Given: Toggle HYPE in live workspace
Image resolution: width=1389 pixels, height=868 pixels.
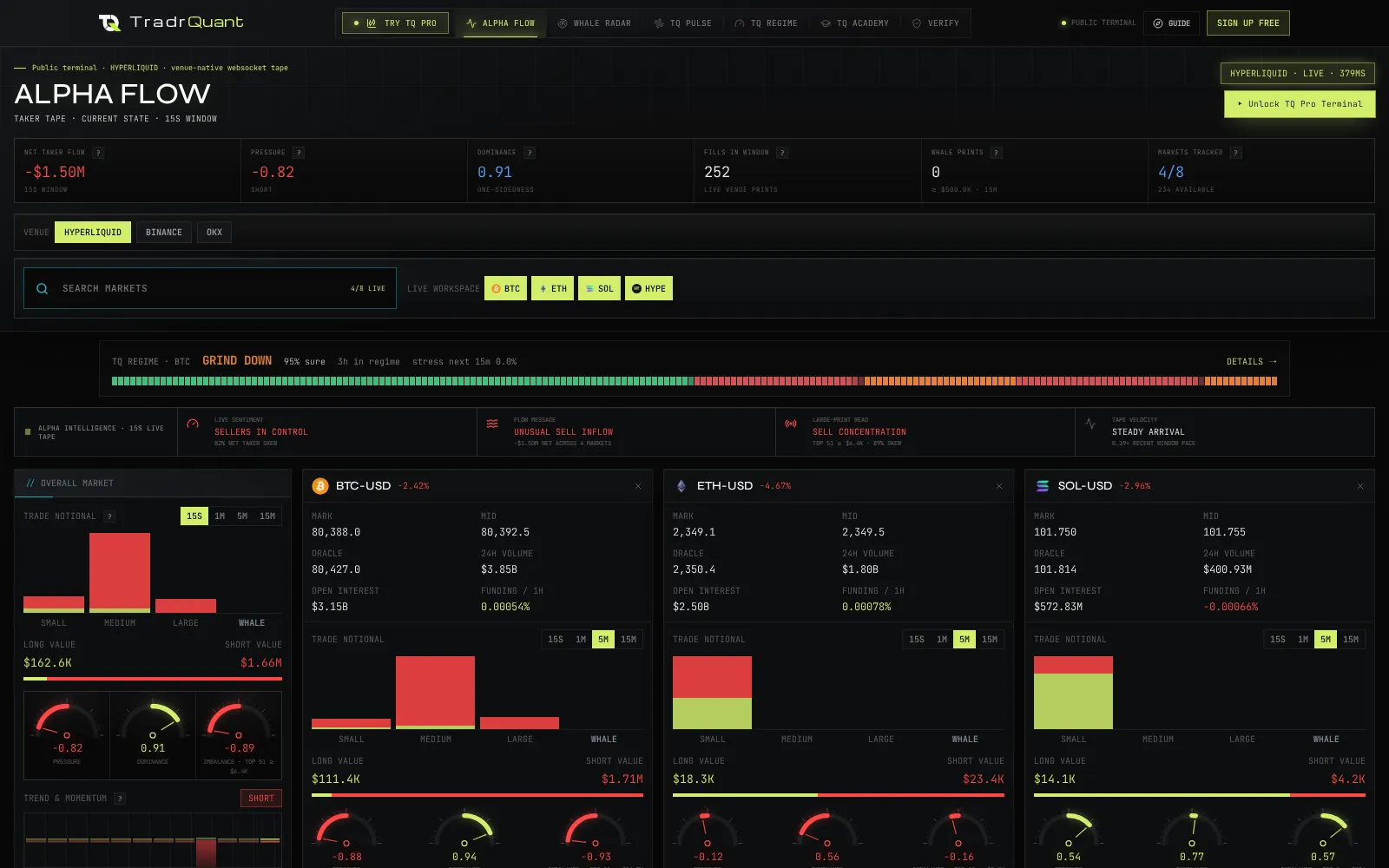Looking at the screenshot, I should [649, 288].
